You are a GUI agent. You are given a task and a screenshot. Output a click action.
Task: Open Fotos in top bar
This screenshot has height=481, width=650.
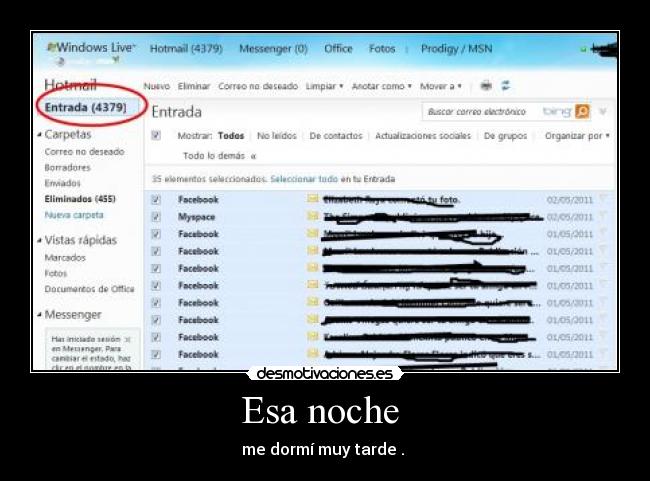pyautogui.click(x=382, y=49)
